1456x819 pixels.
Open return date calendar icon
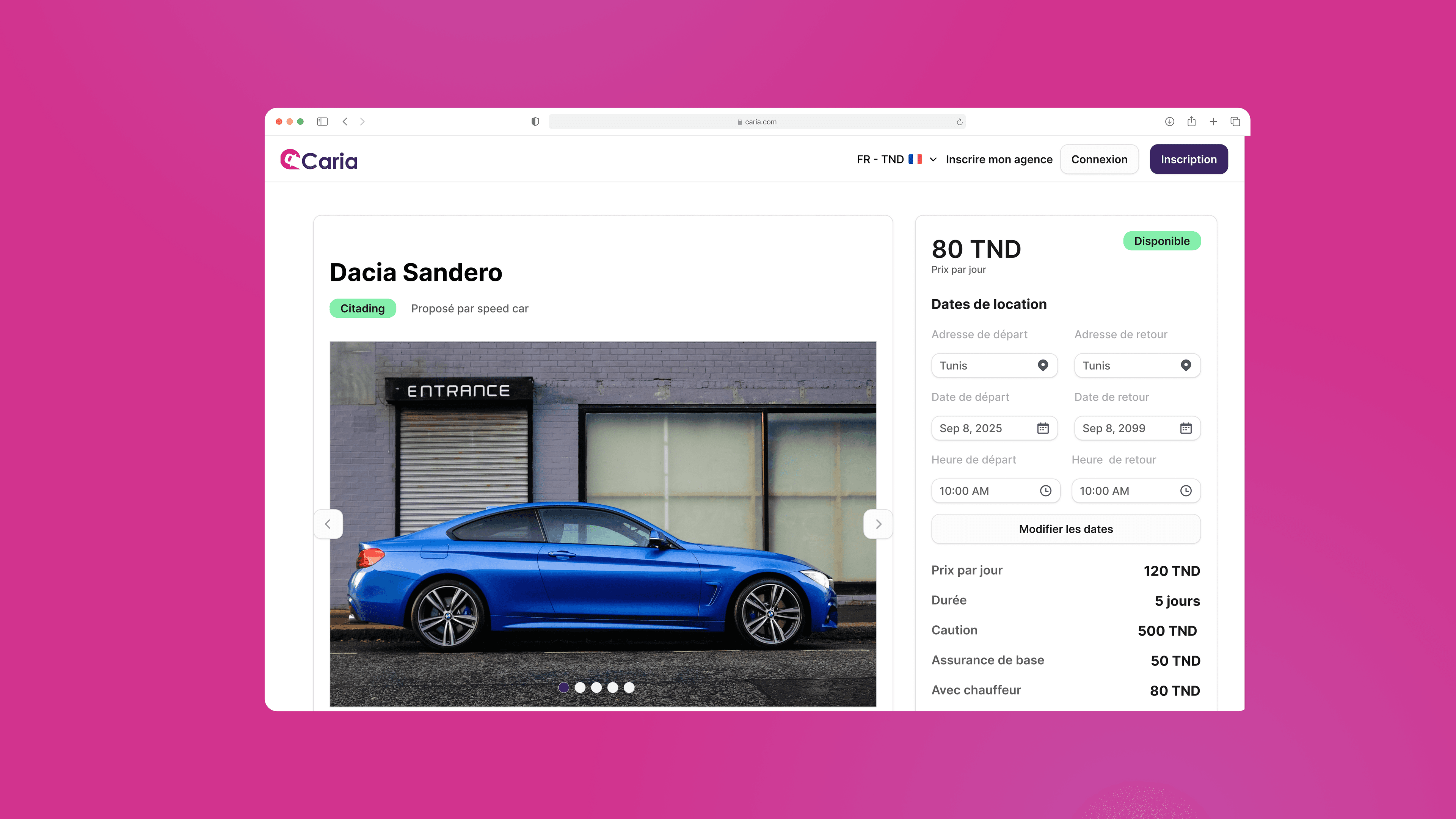(x=1186, y=428)
